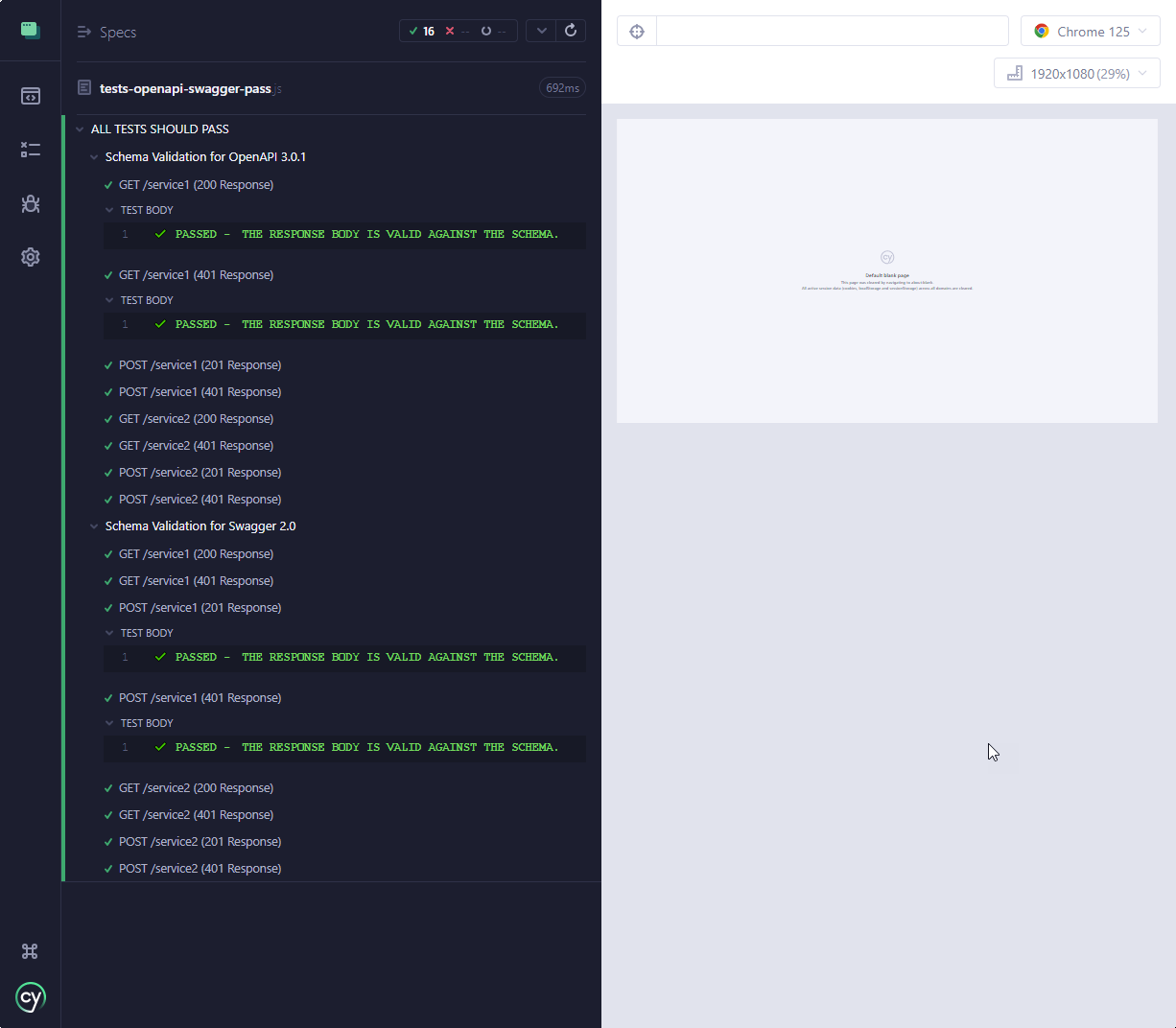The height and width of the screenshot is (1028, 1176).
Task: Click the 692ms duration badge
Action: point(562,88)
